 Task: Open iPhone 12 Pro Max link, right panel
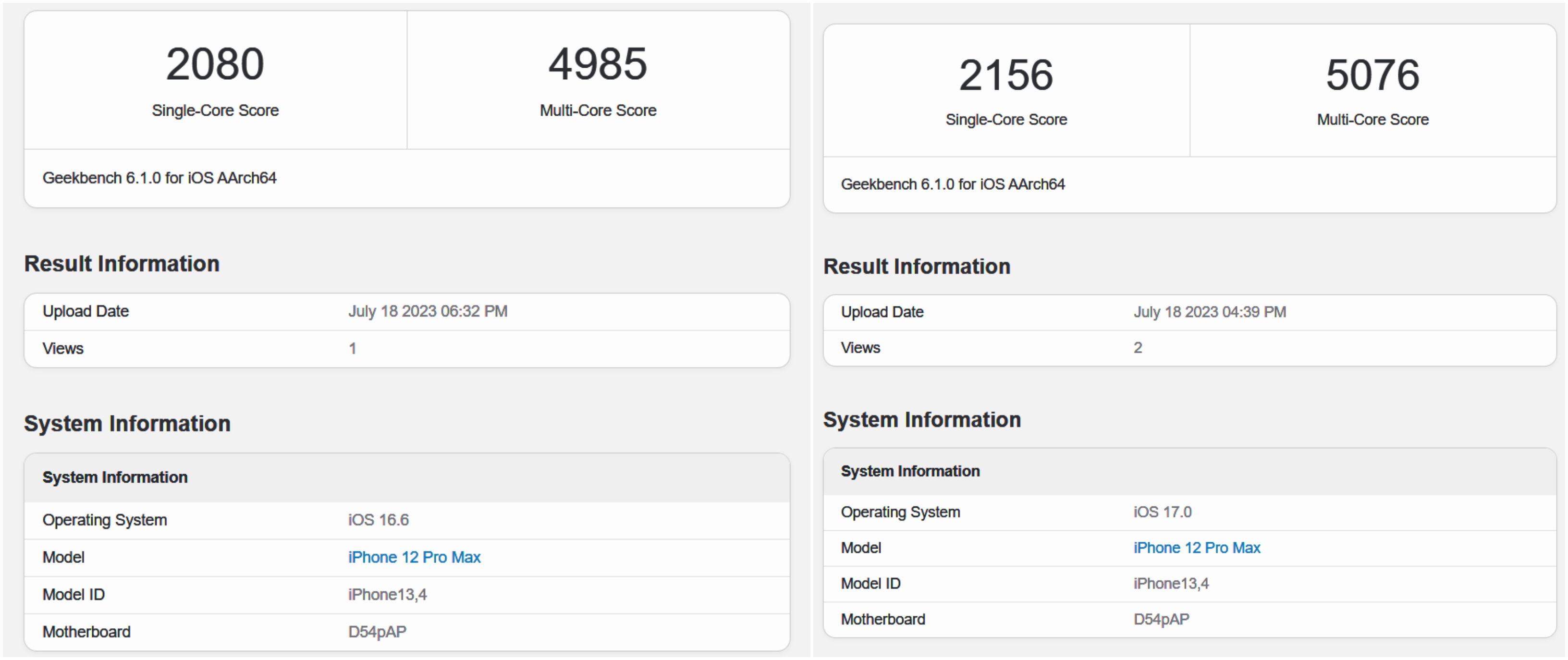click(x=1196, y=548)
